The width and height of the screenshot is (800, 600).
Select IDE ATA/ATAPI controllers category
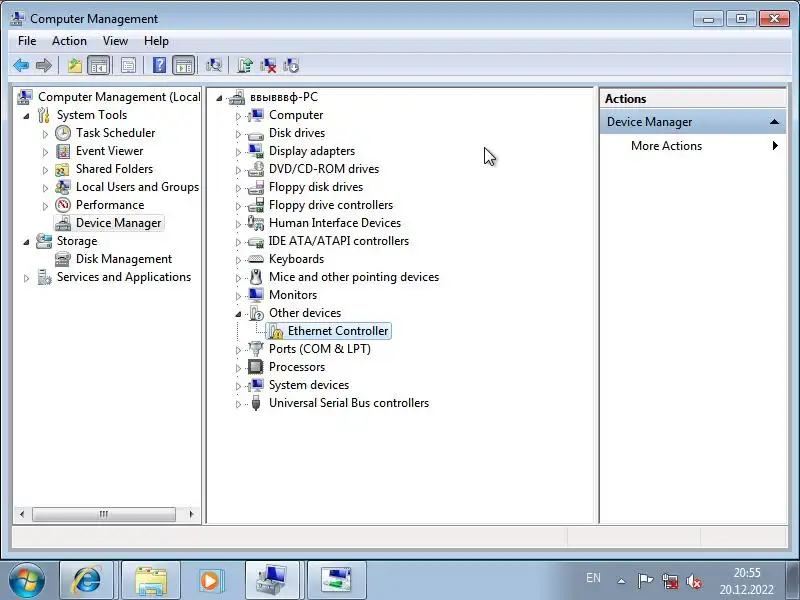coord(338,241)
